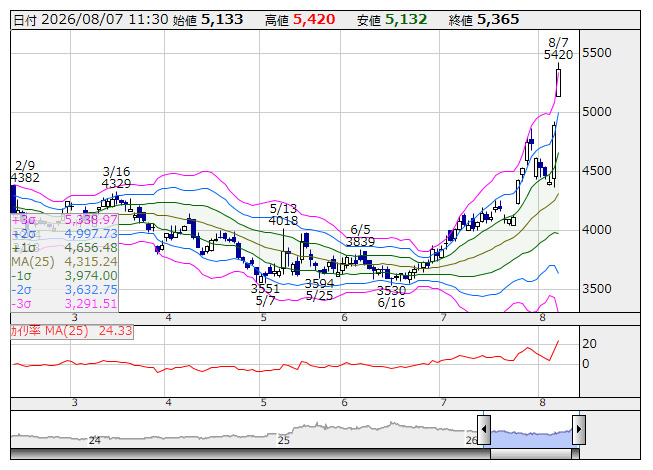Click the MA(25) 4,315.24 legend row
The height and width of the screenshot is (470, 653).
click(65, 262)
